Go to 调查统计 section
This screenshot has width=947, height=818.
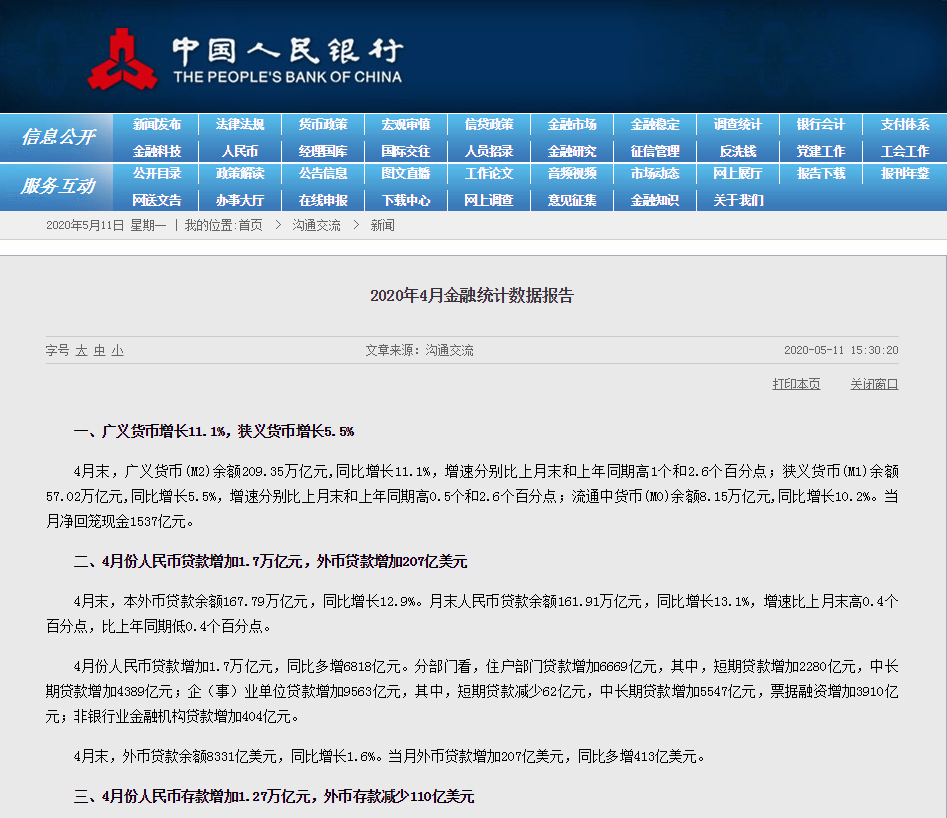[x=738, y=125]
